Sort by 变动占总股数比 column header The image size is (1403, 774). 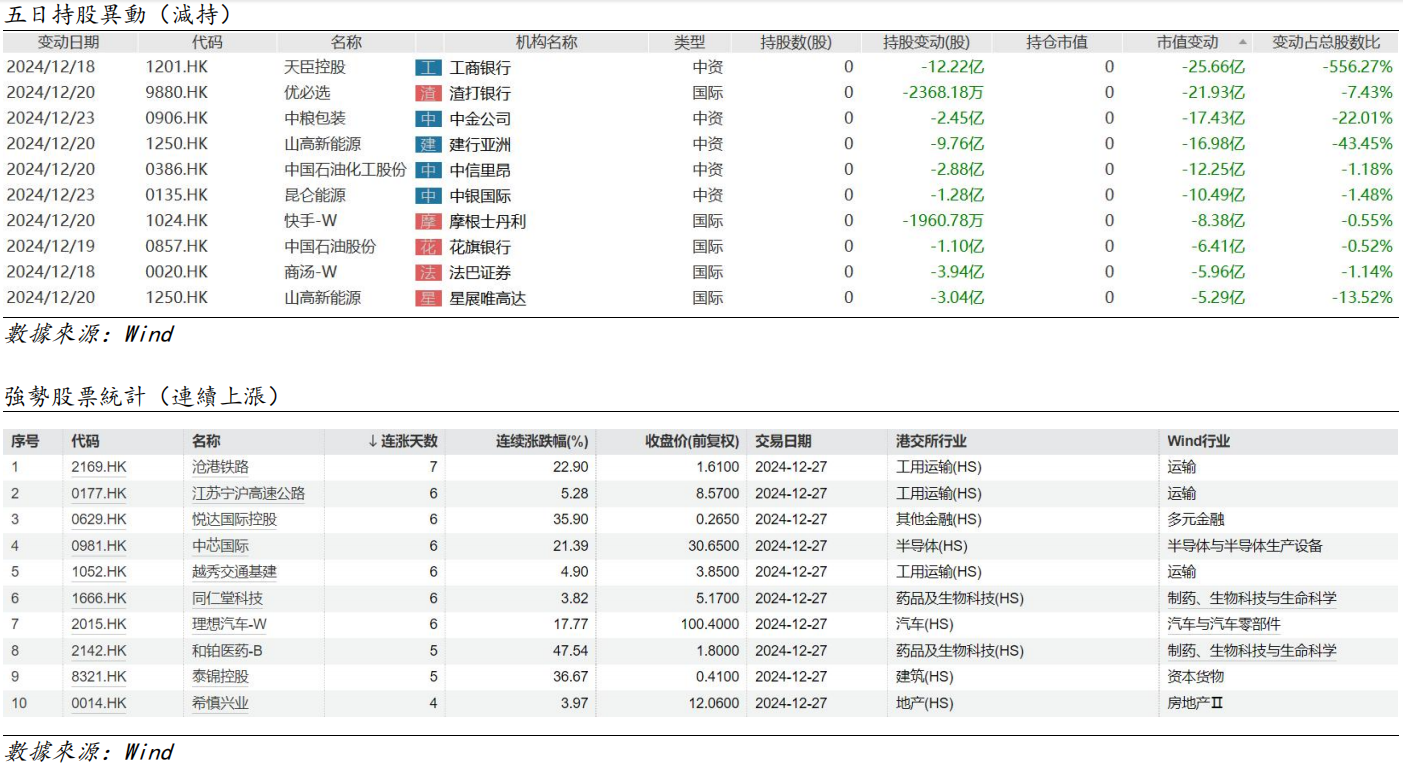coord(1326,43)
